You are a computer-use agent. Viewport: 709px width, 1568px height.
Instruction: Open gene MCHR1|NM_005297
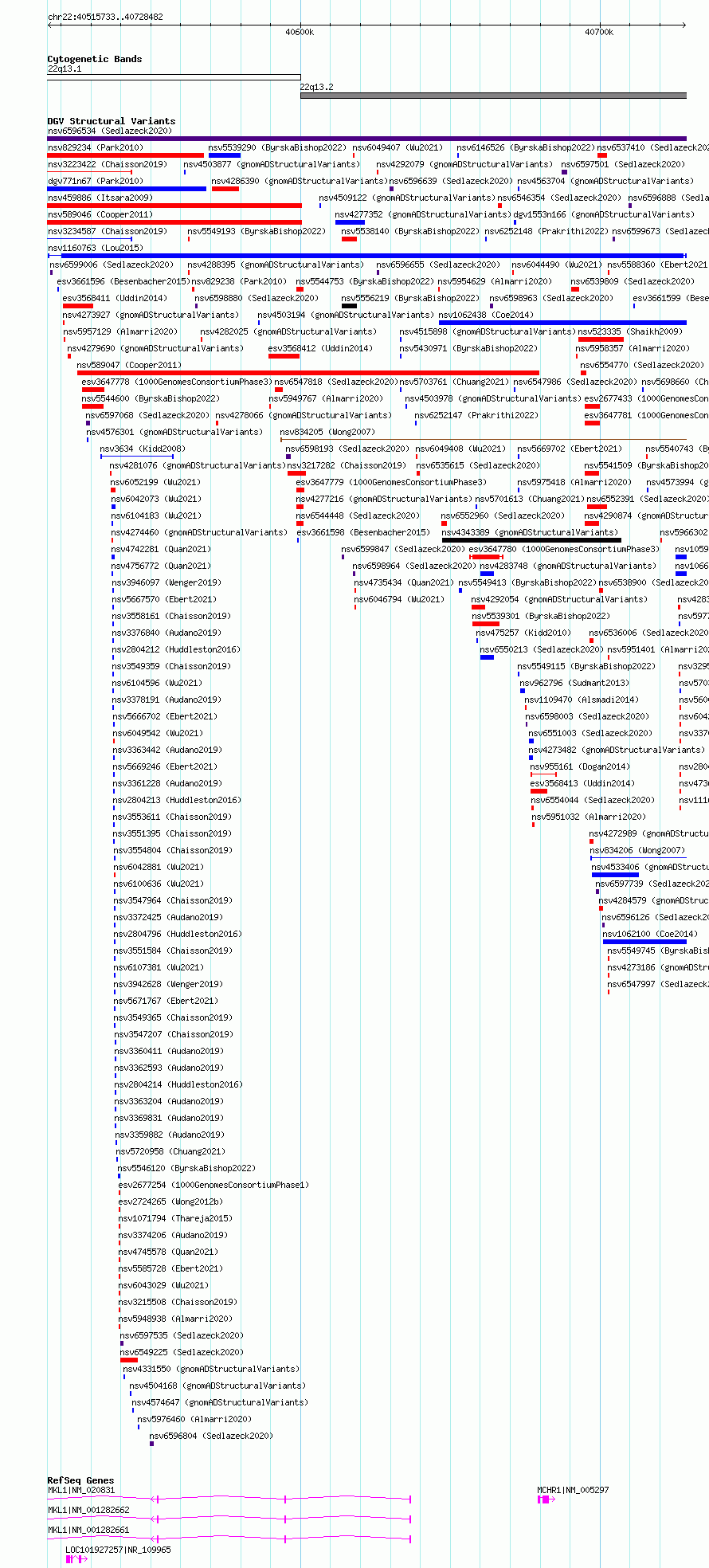573,1490
